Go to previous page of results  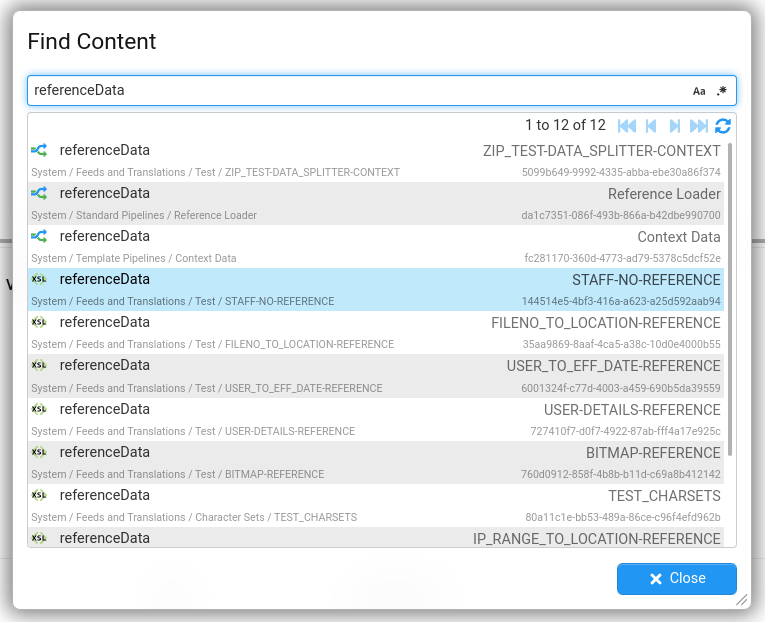click(651, 126)
